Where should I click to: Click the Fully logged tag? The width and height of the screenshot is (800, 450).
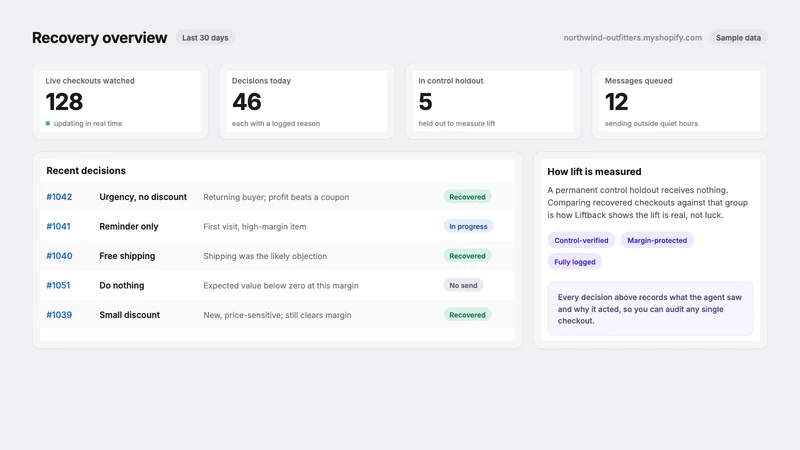point(574,262)
